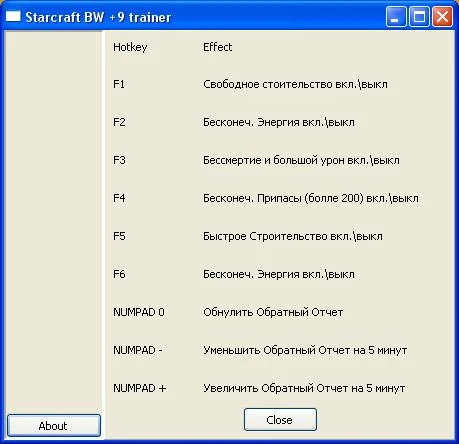Viewport: 459px width, 444px height.
Task: Click 'Уменьшить Обратный Отчет на 5 минут'
Action: [305, 350]
